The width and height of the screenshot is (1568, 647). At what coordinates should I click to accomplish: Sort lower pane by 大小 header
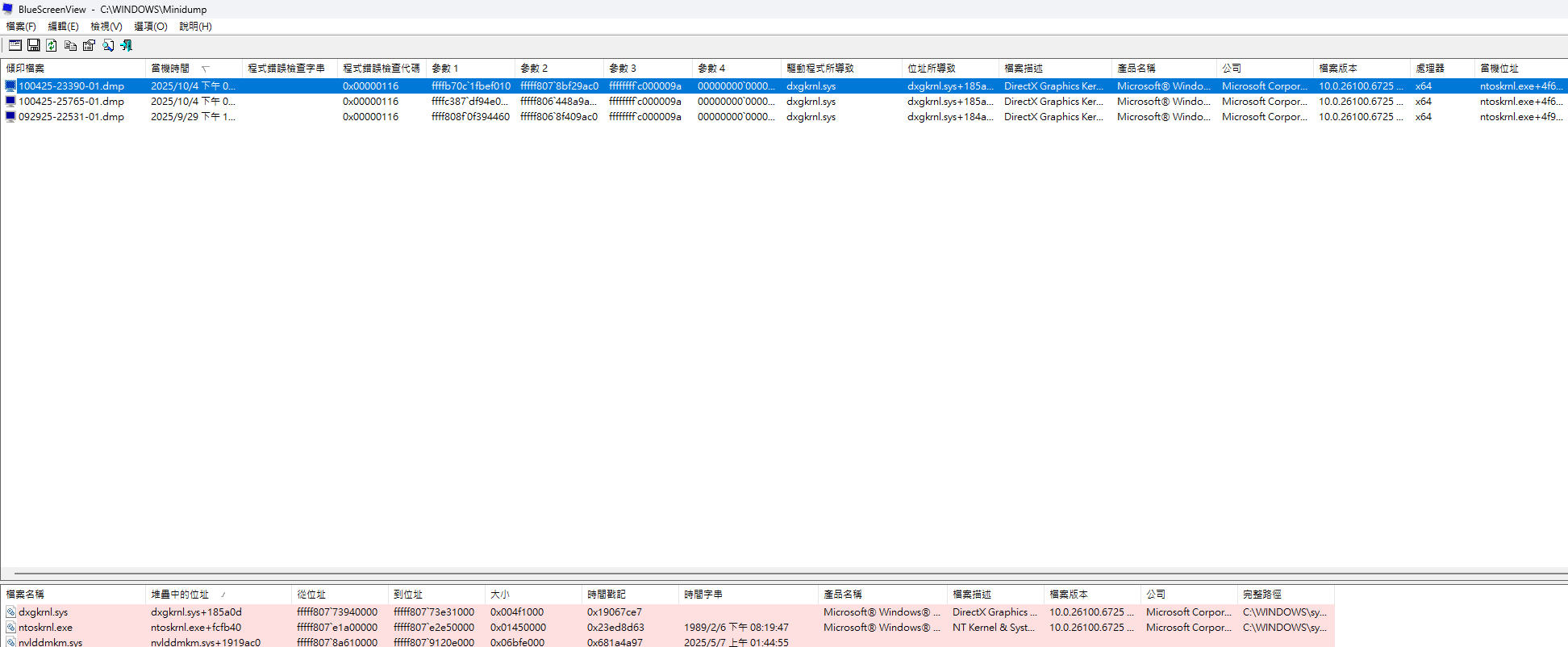533,594
